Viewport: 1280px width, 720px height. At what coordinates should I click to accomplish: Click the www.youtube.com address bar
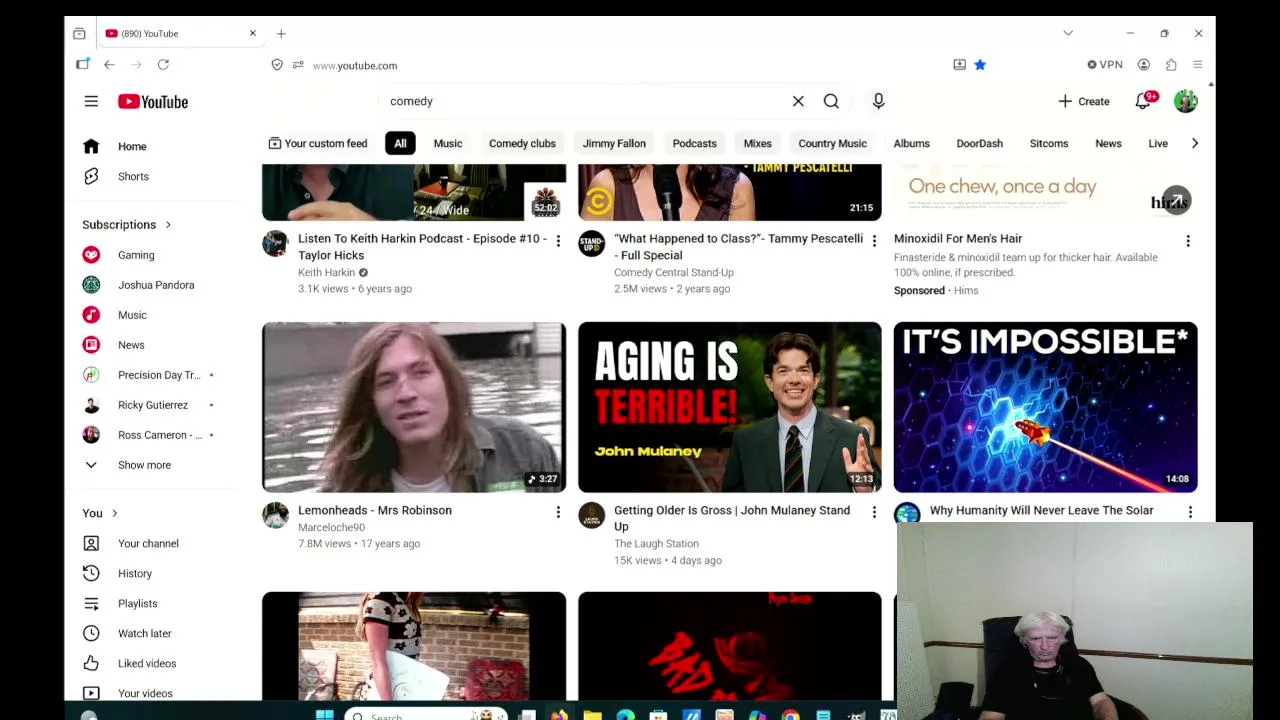pos(355,66)
